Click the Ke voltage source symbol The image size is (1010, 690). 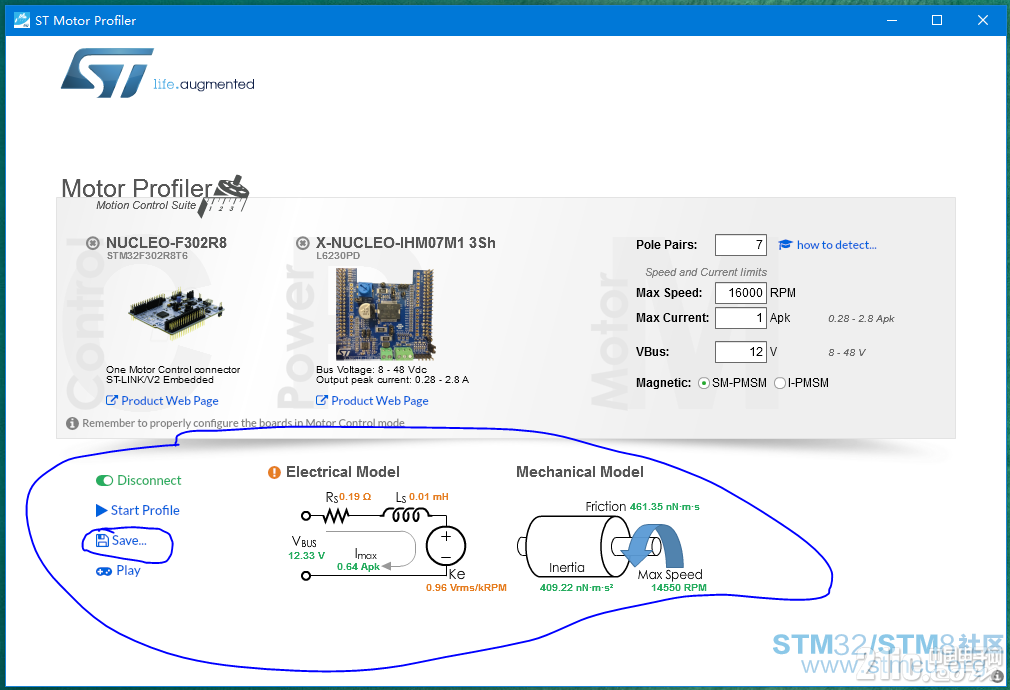(x=446, y=546)
